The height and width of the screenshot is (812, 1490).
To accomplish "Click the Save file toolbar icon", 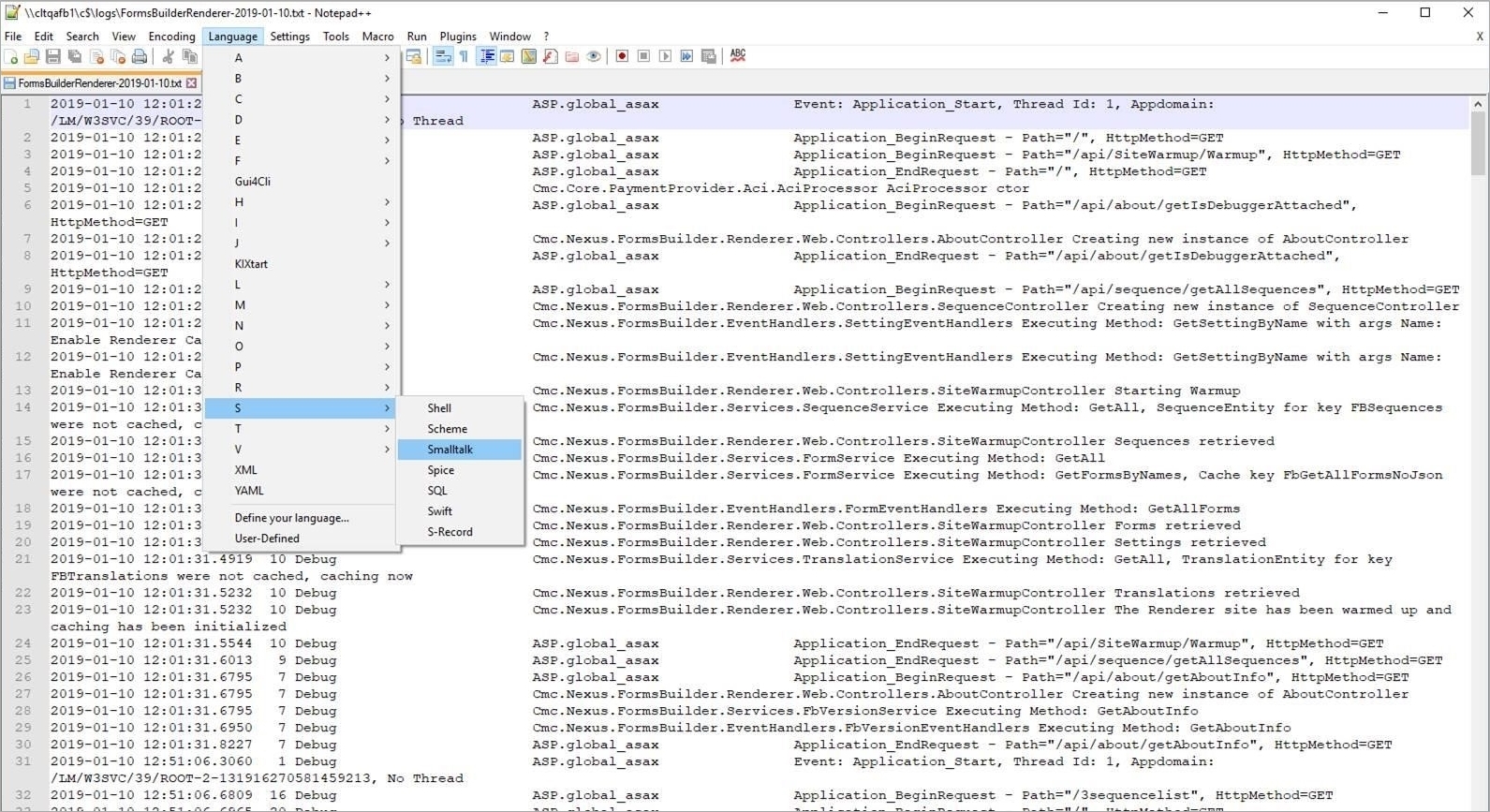I will pos(53,57).
